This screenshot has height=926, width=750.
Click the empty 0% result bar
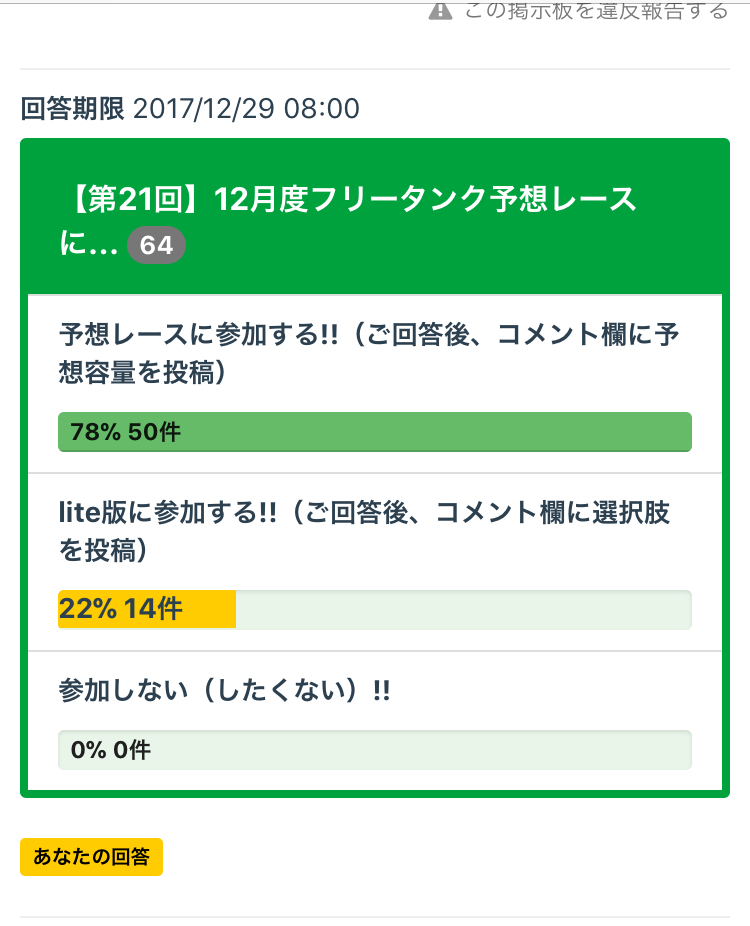420,749
